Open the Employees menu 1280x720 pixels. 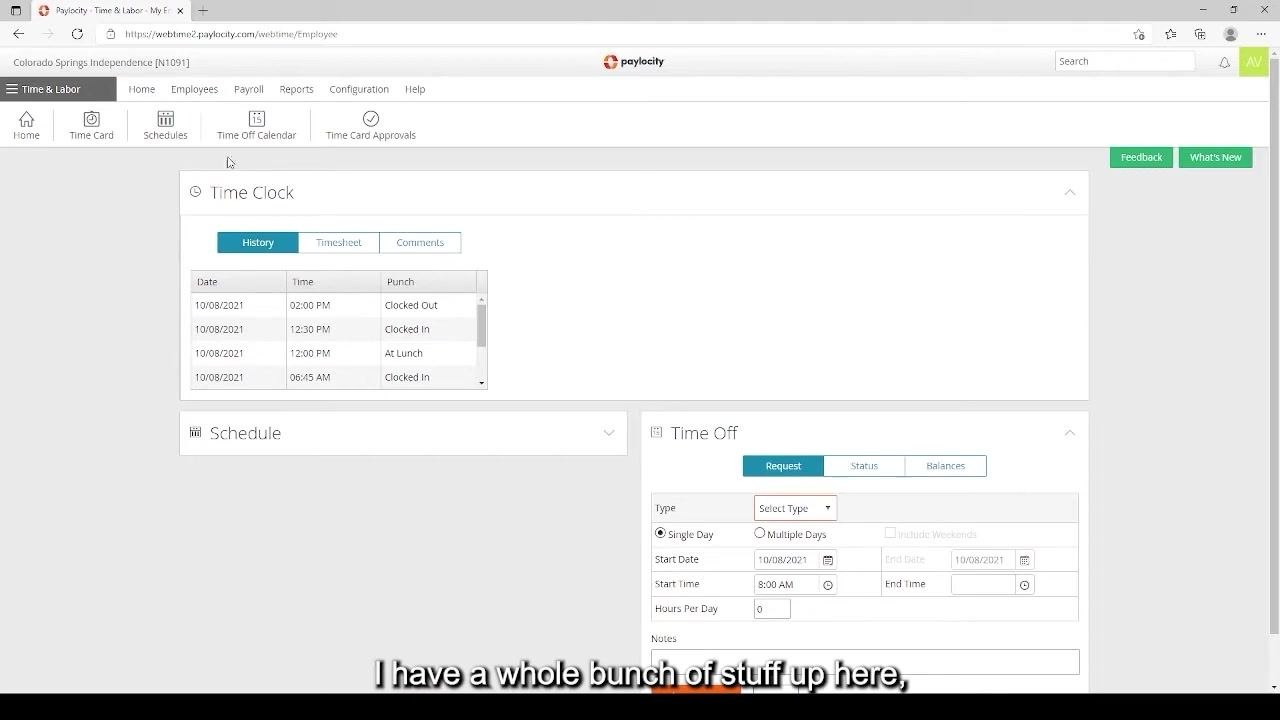(x=194, y=89)
